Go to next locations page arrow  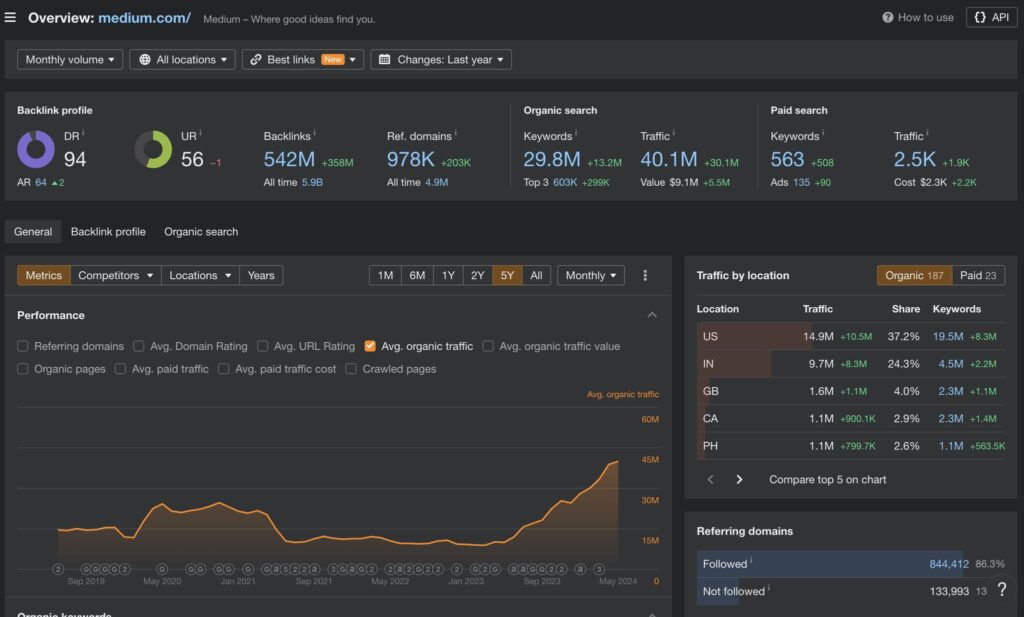[x=739, y=479]
